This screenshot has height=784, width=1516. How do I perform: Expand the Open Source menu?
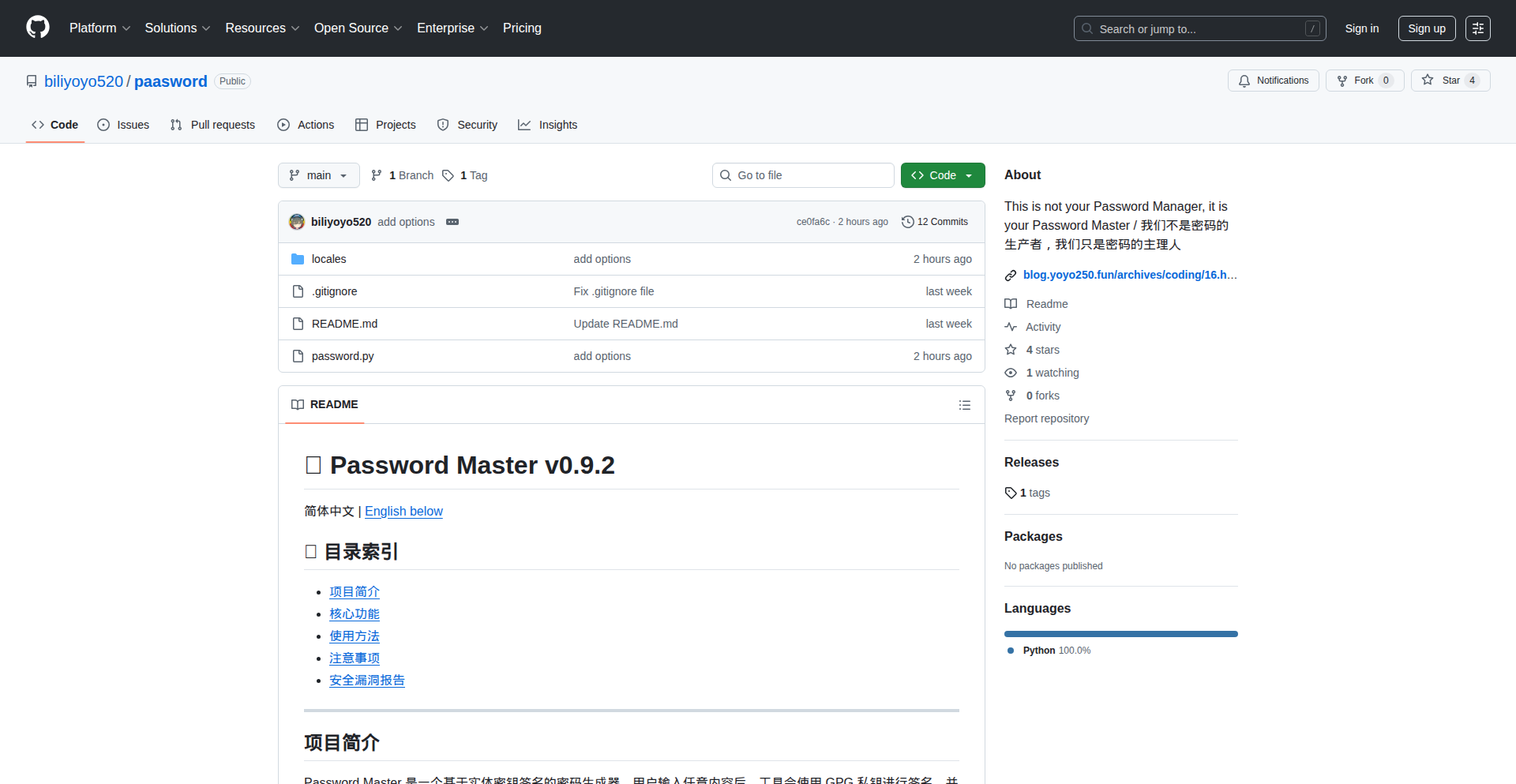(x=358, y=28)
